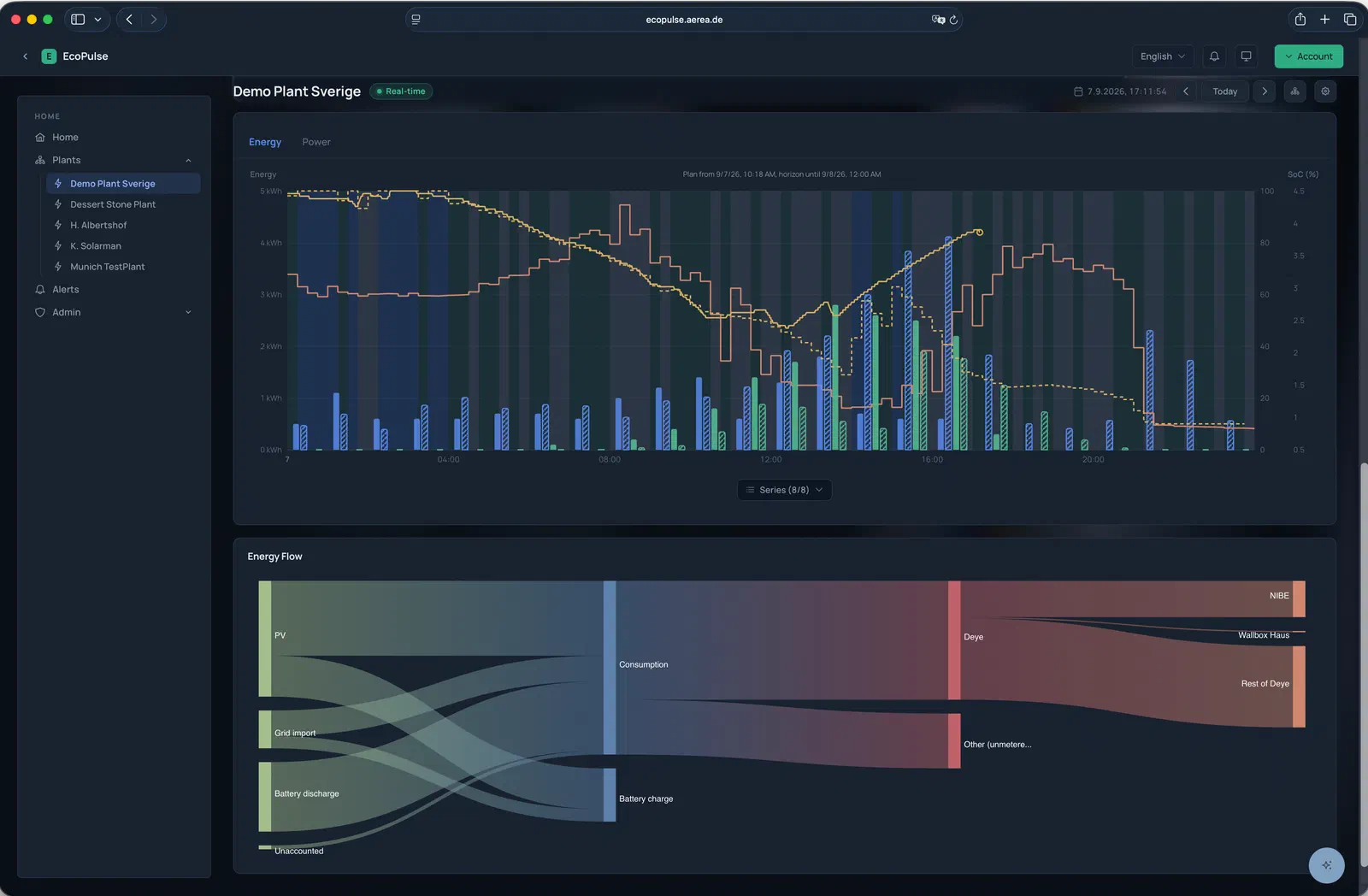This screenshot has width=1368, height=896.
Task: Open the AI assistant sparkle button
Action: pyautogui.click(x=1326, y=865)
